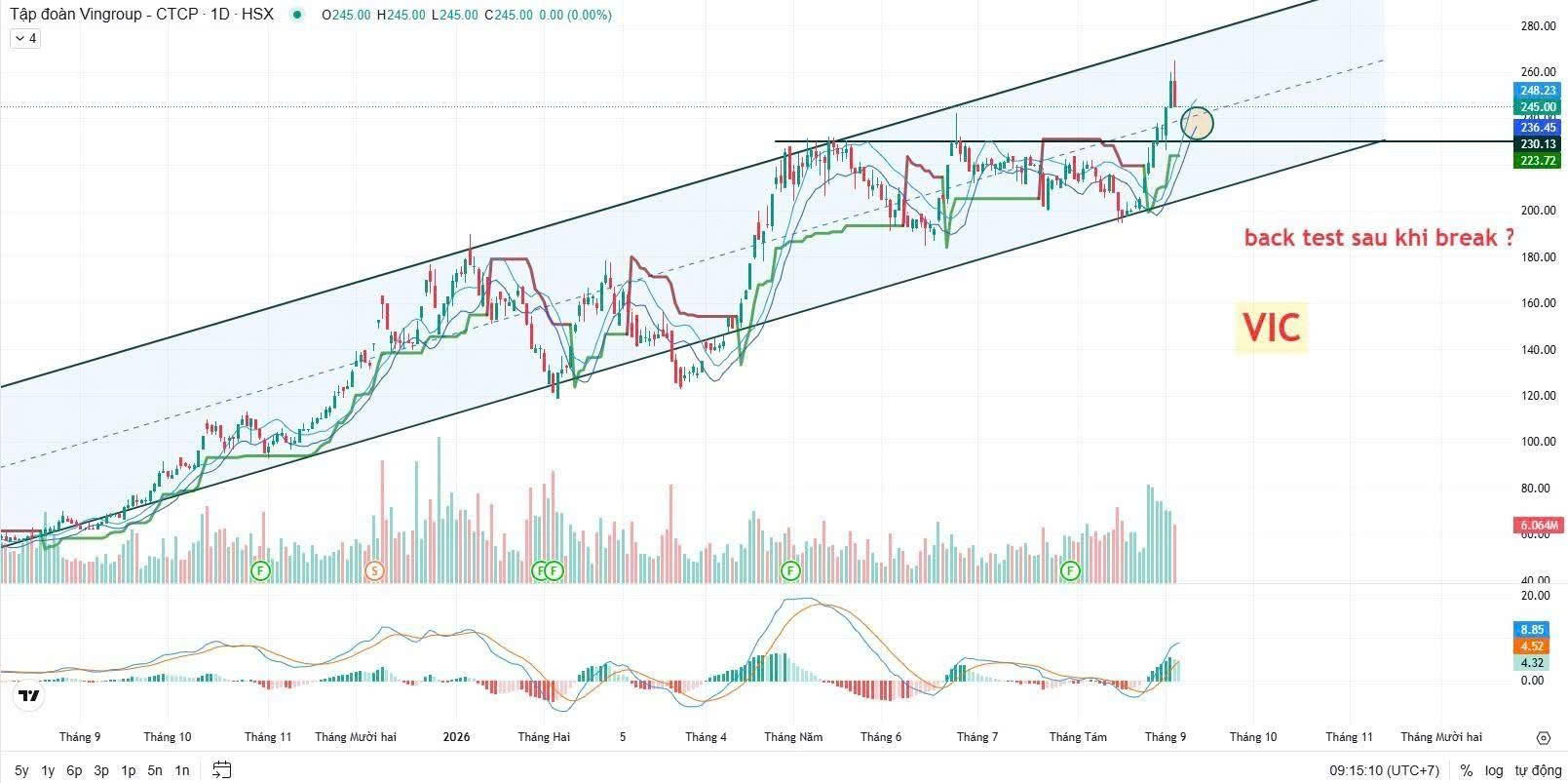This screenshot has height=783, width=1568.
Task: Click the F marker near Tháng Tám
Action: click(1071, 570)
